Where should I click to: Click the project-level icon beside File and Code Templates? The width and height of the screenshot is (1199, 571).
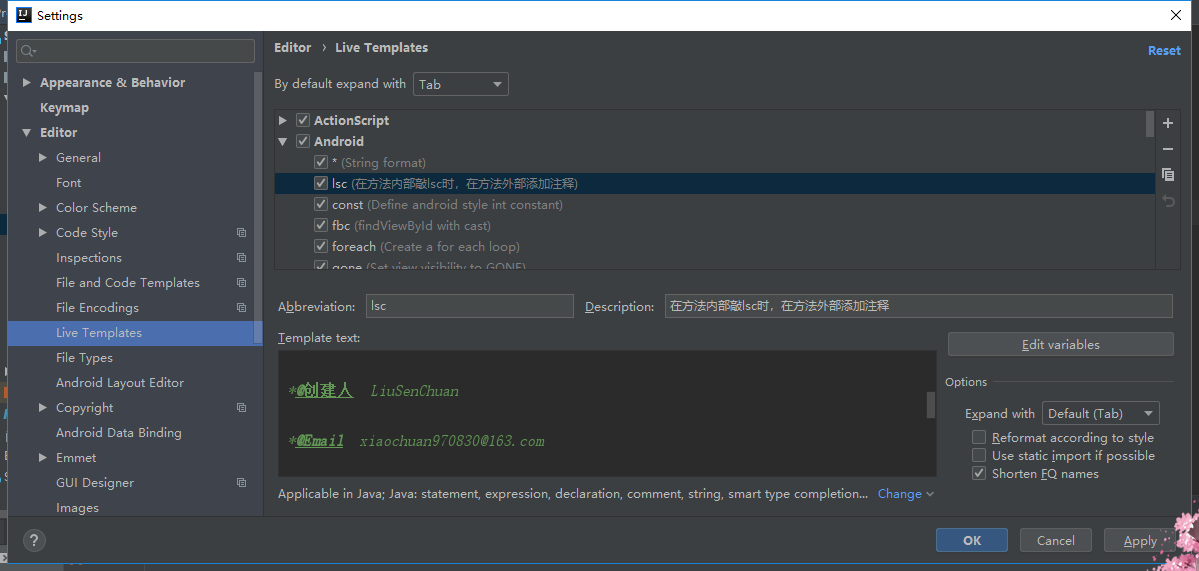[242, 283]
